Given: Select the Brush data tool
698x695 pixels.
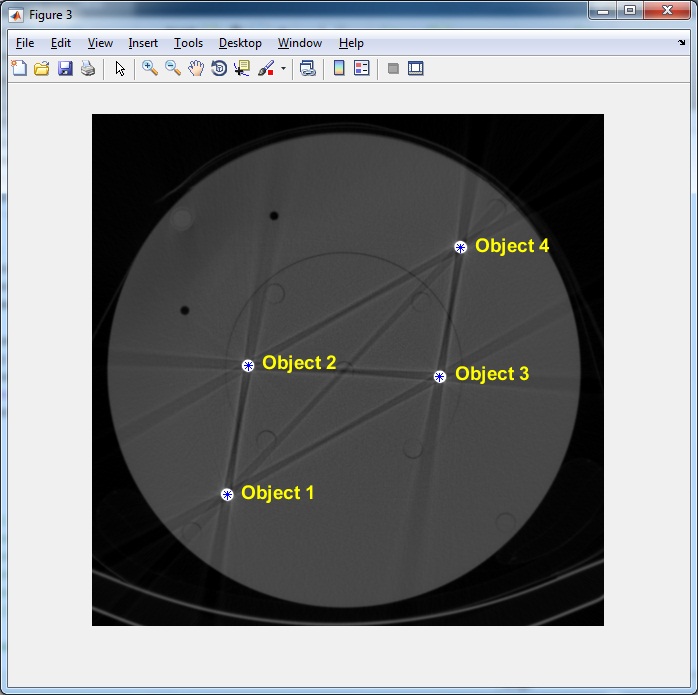Looking at the screenshot, I should [x=266, y=69].
